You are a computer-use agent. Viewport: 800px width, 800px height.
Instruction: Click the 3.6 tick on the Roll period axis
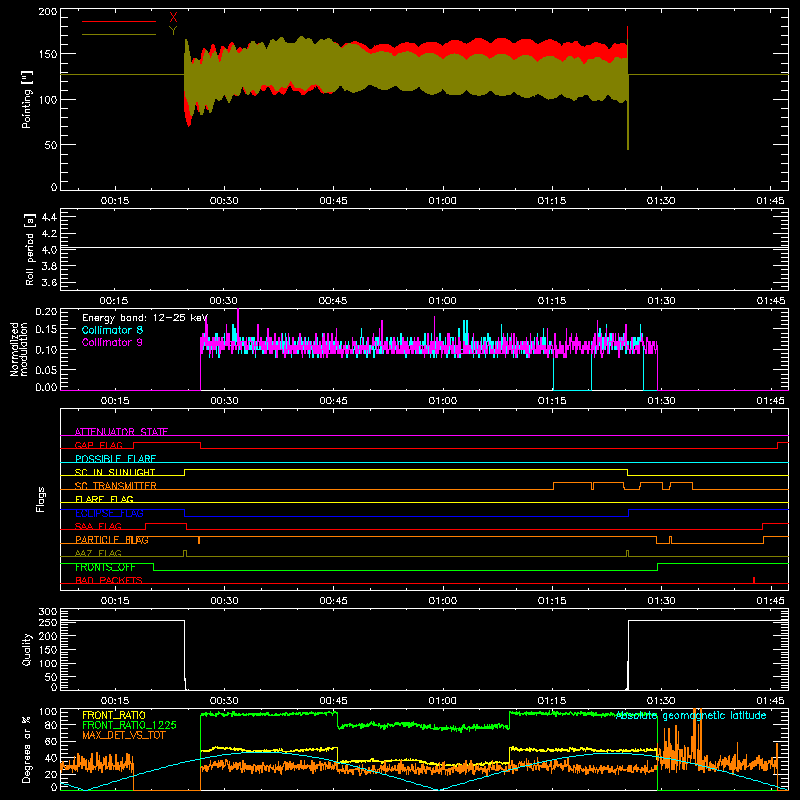(x=49, y=282)
